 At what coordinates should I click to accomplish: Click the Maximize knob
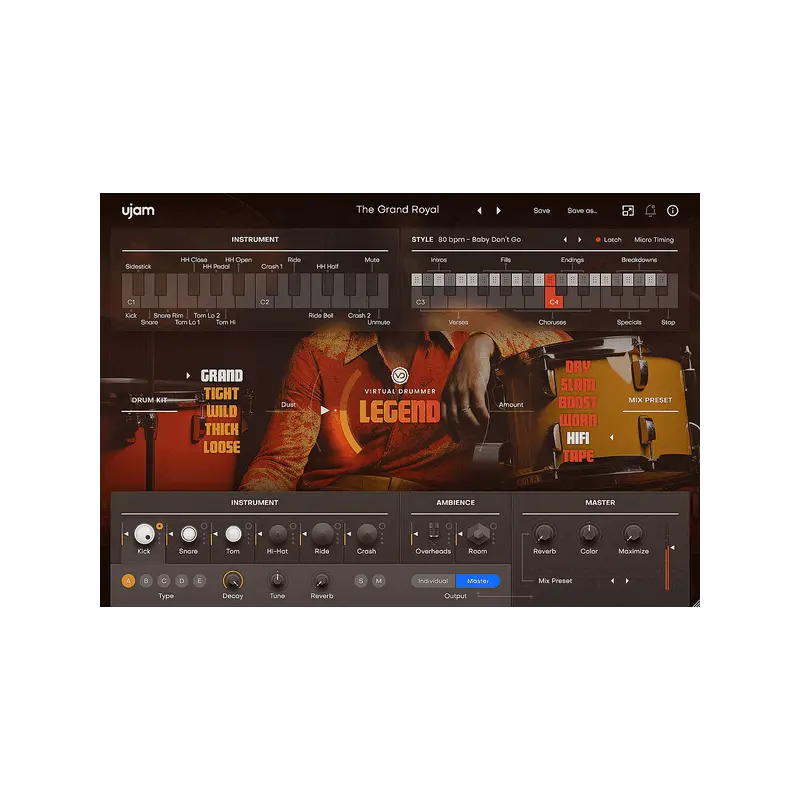pos(633,534)
